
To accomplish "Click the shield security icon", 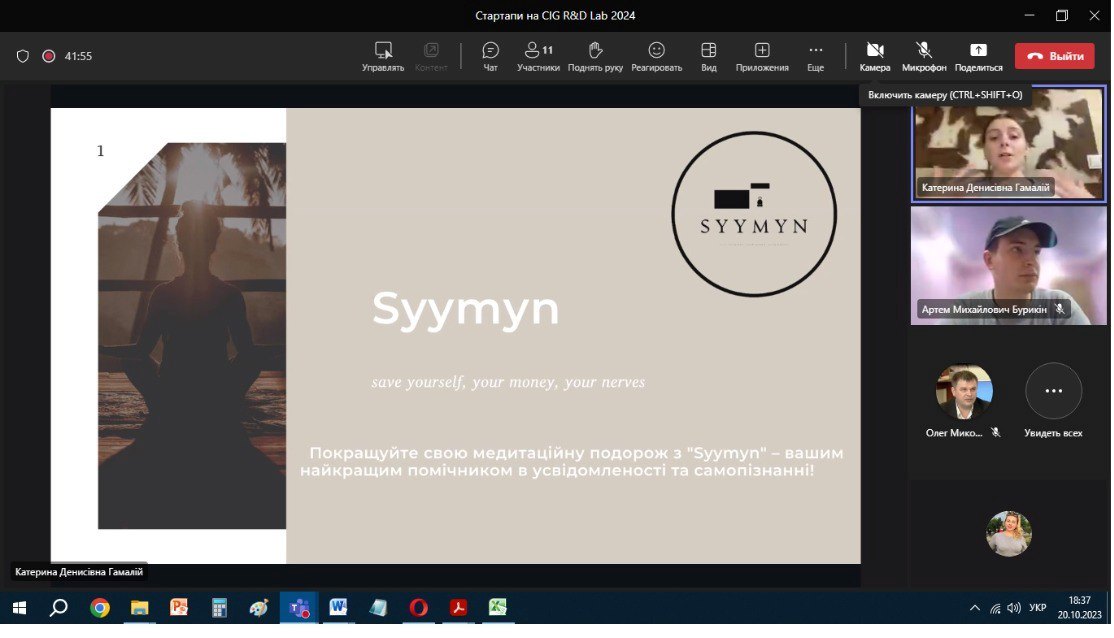I will point(23,56).
